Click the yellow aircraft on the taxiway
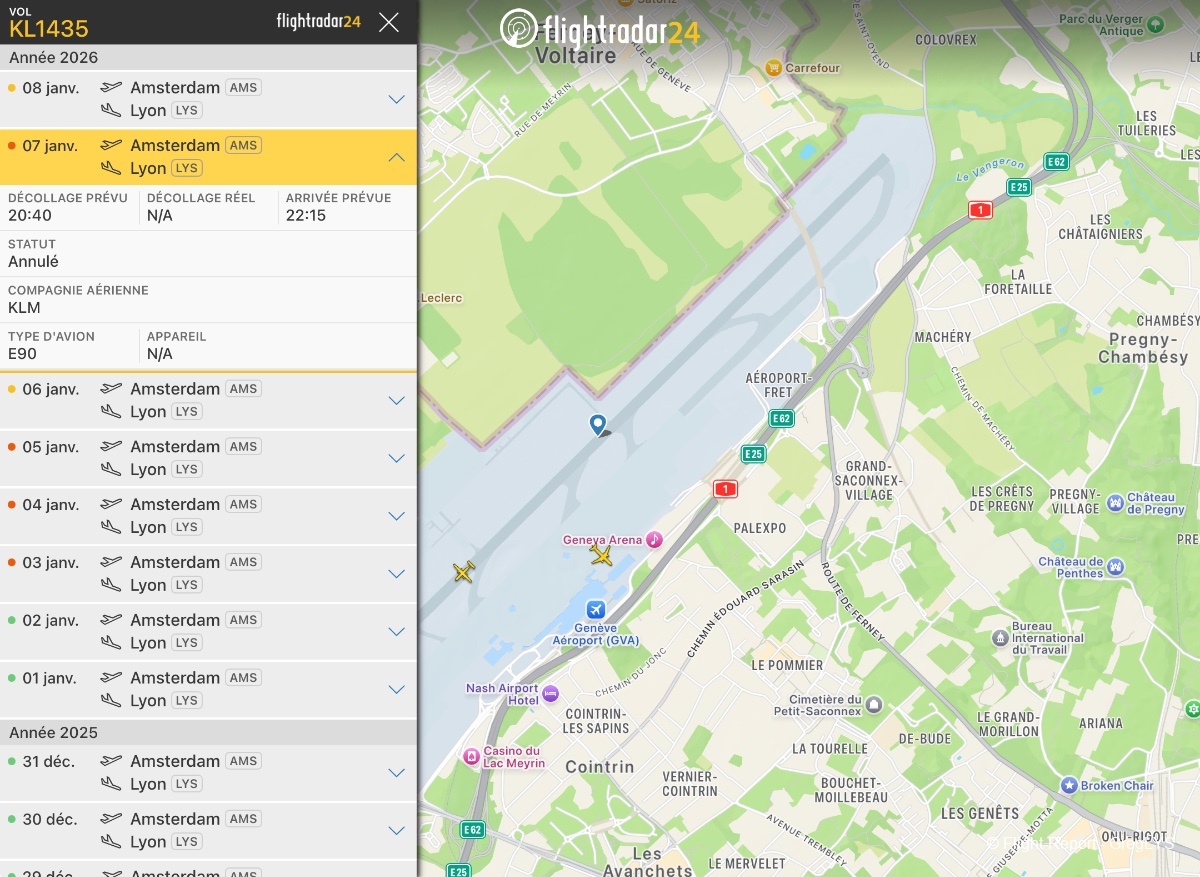 point(464,571)
